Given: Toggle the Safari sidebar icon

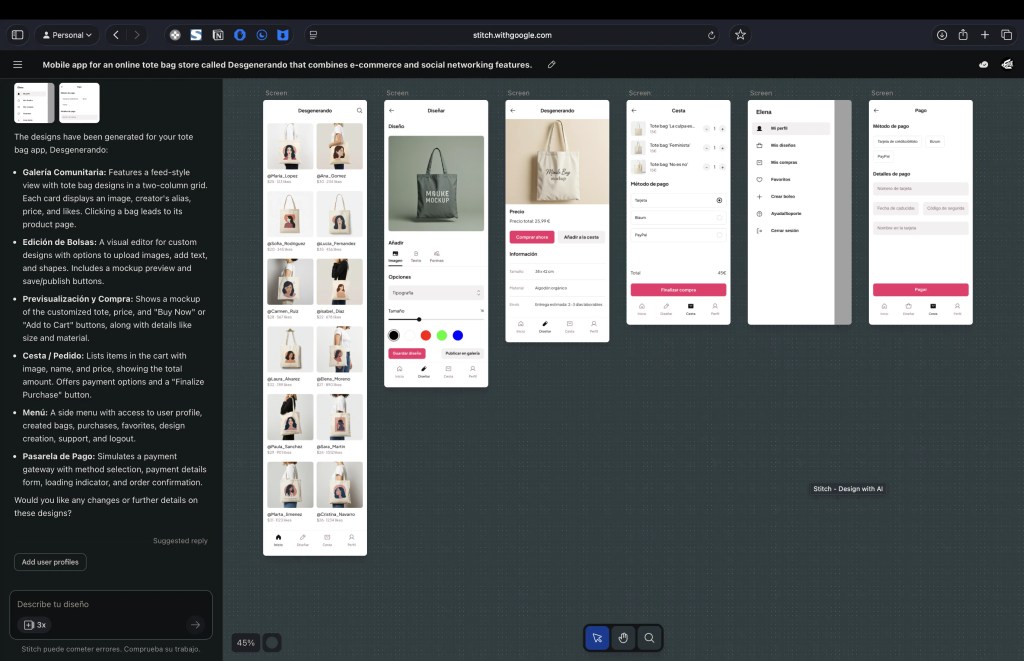Looking at the screenshot, I should pyautogui.click(x=17, y=34).
